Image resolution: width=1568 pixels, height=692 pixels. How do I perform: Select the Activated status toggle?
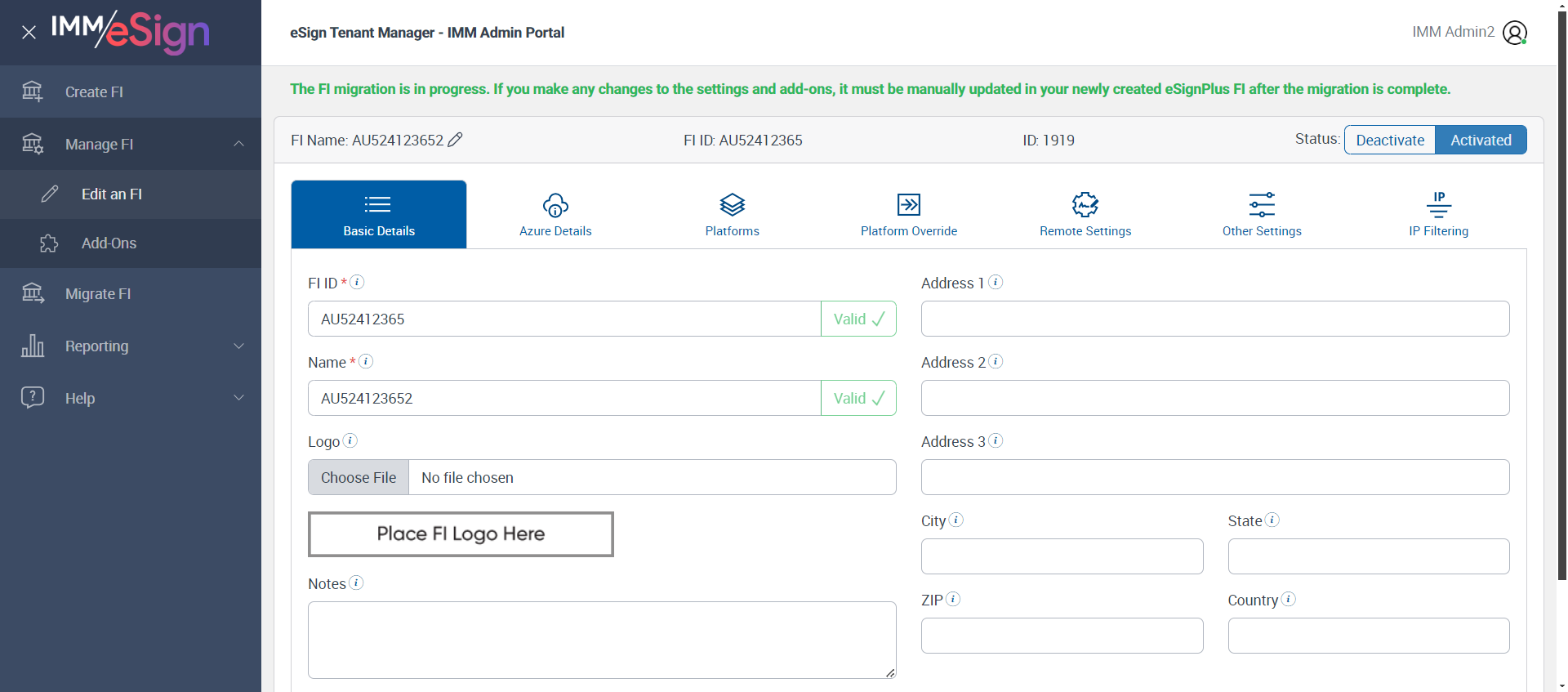click(x=1481, y=140)
